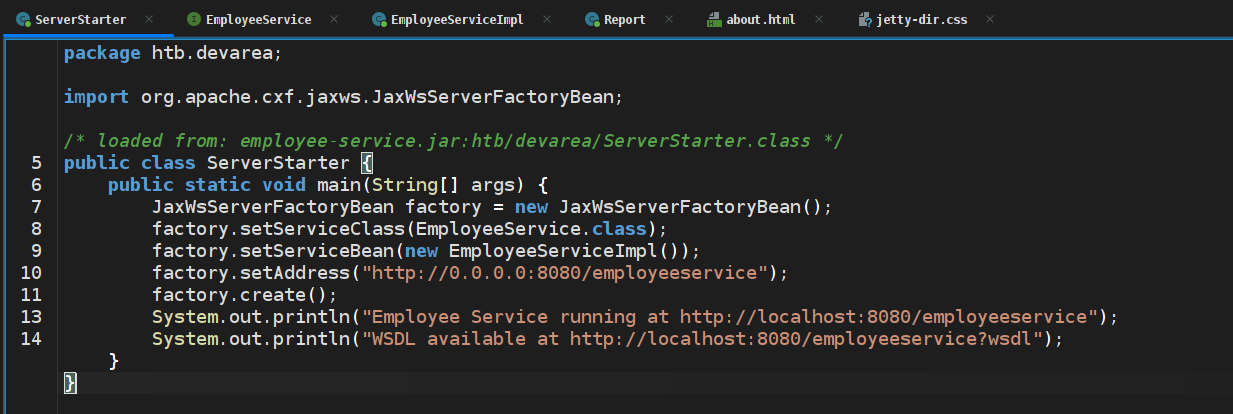Click the ServerStarter class file icon
The image size is (1233, 414).
(22, 19)
